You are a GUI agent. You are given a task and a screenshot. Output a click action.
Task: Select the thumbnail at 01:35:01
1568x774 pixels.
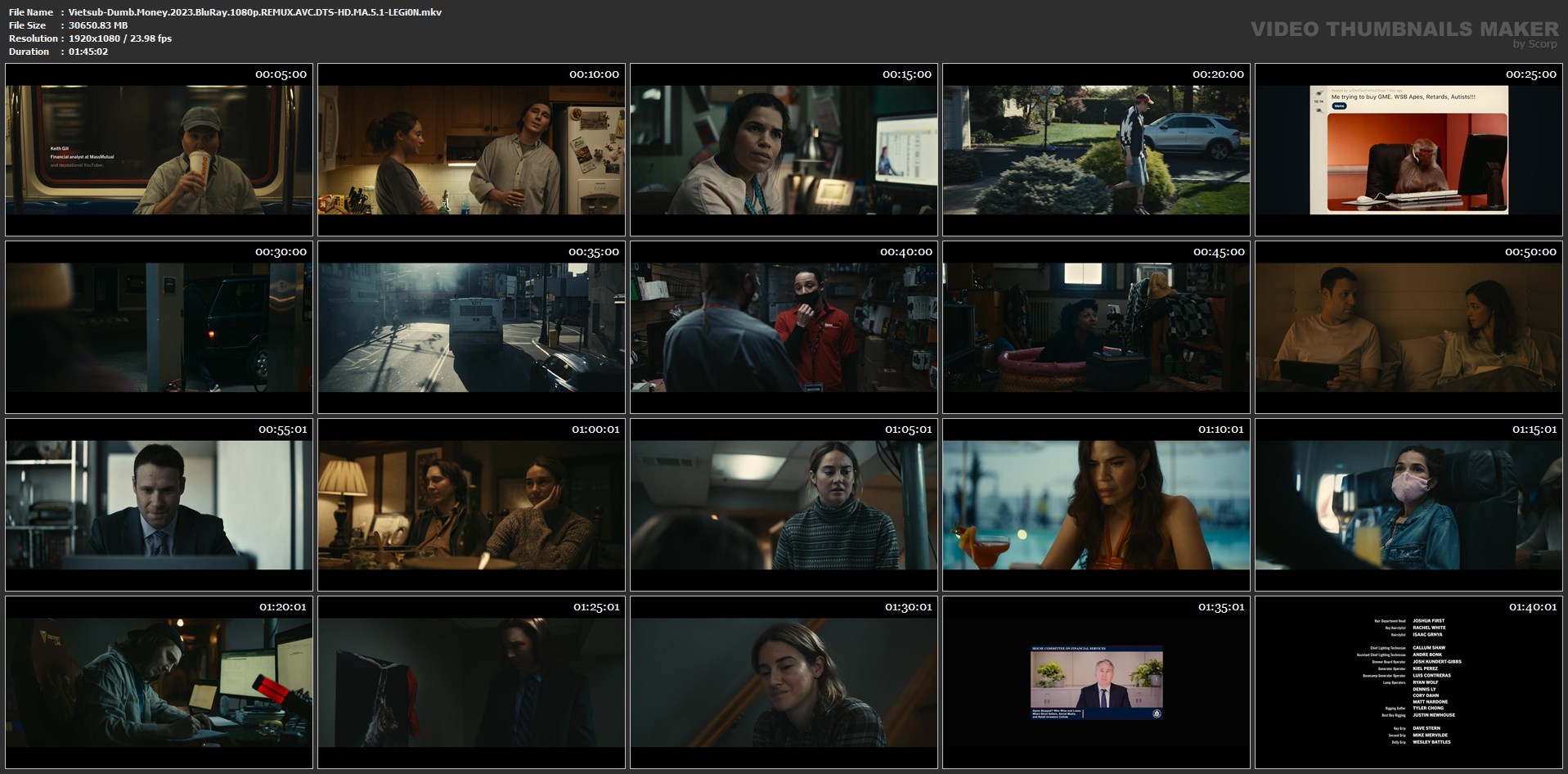tap(1096, 682)
